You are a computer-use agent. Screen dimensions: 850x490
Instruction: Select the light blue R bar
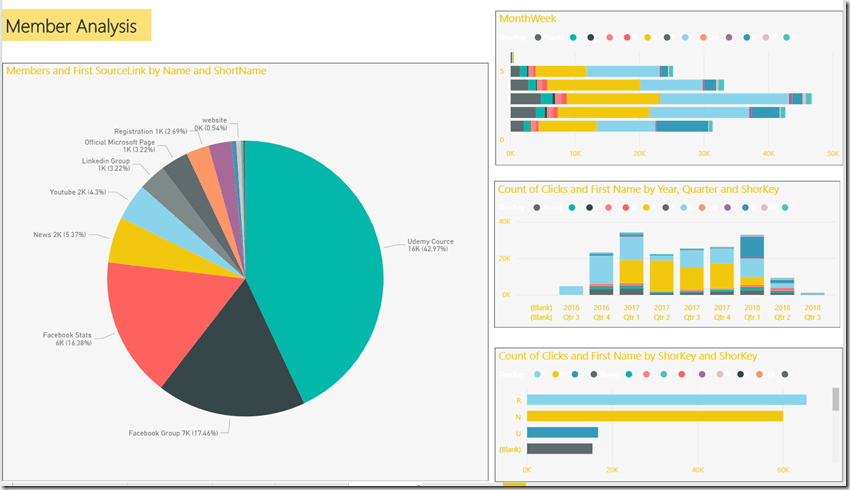(665, 400)
